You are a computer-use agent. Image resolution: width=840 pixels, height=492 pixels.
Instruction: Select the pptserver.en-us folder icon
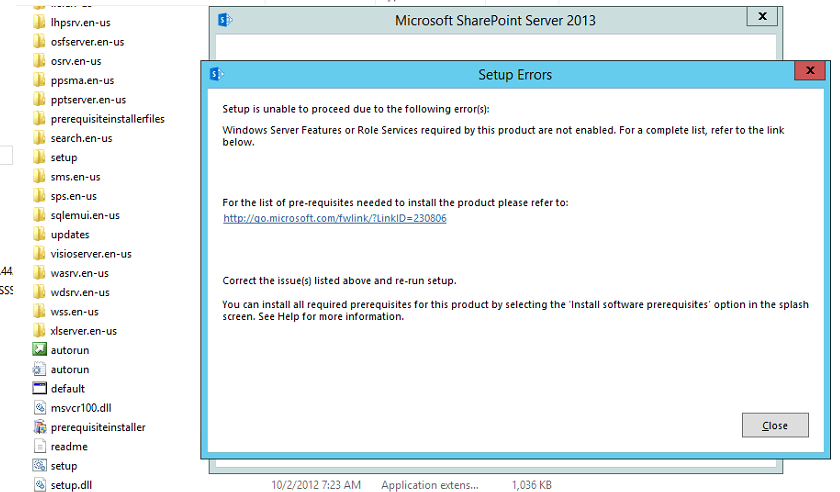coord(39,100)
